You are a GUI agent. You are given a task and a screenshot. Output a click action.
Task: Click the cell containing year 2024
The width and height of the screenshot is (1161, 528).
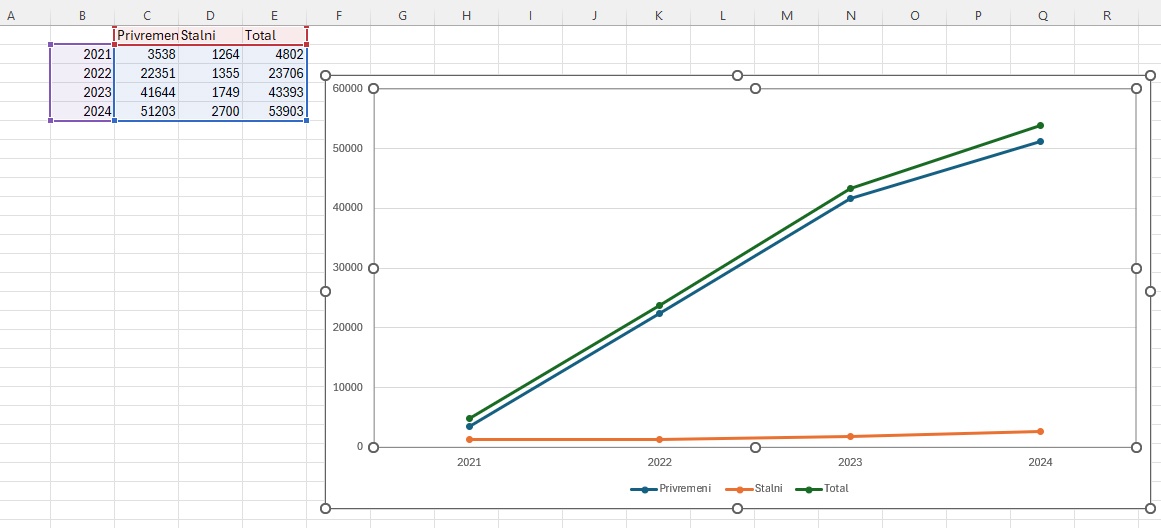point(82,111)
